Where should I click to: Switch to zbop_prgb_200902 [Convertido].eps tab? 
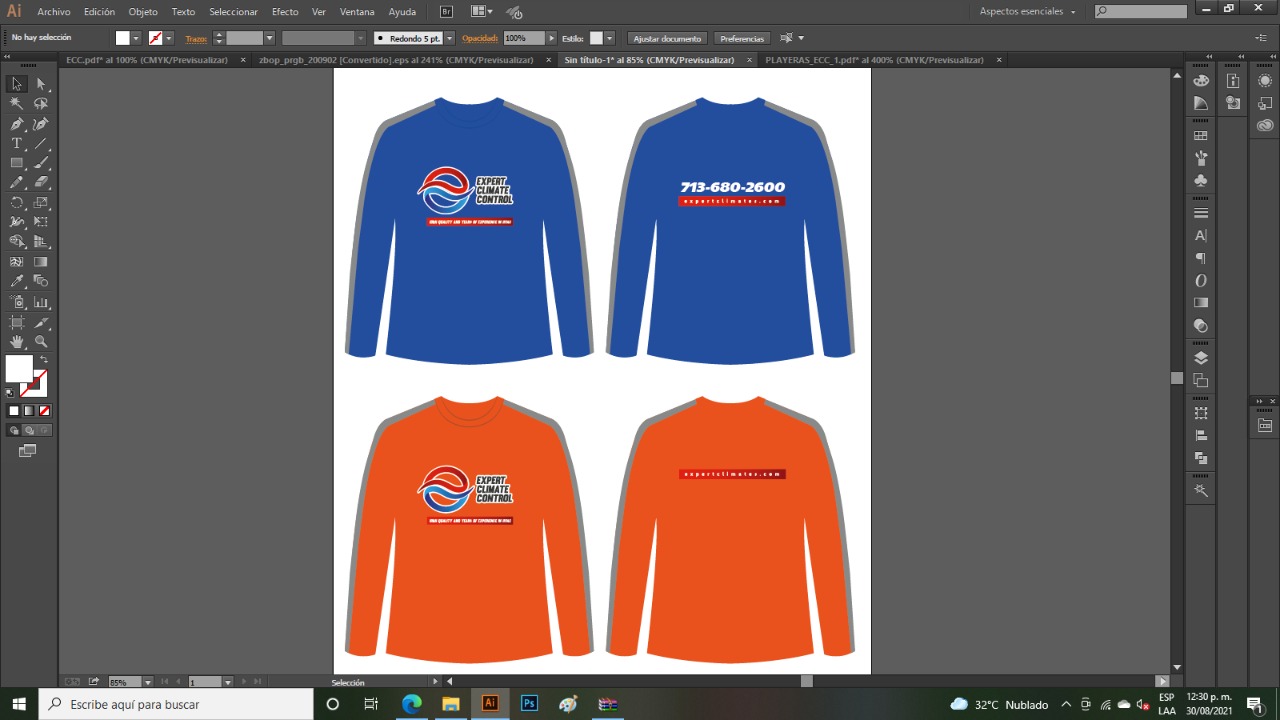tap(396, 60)
